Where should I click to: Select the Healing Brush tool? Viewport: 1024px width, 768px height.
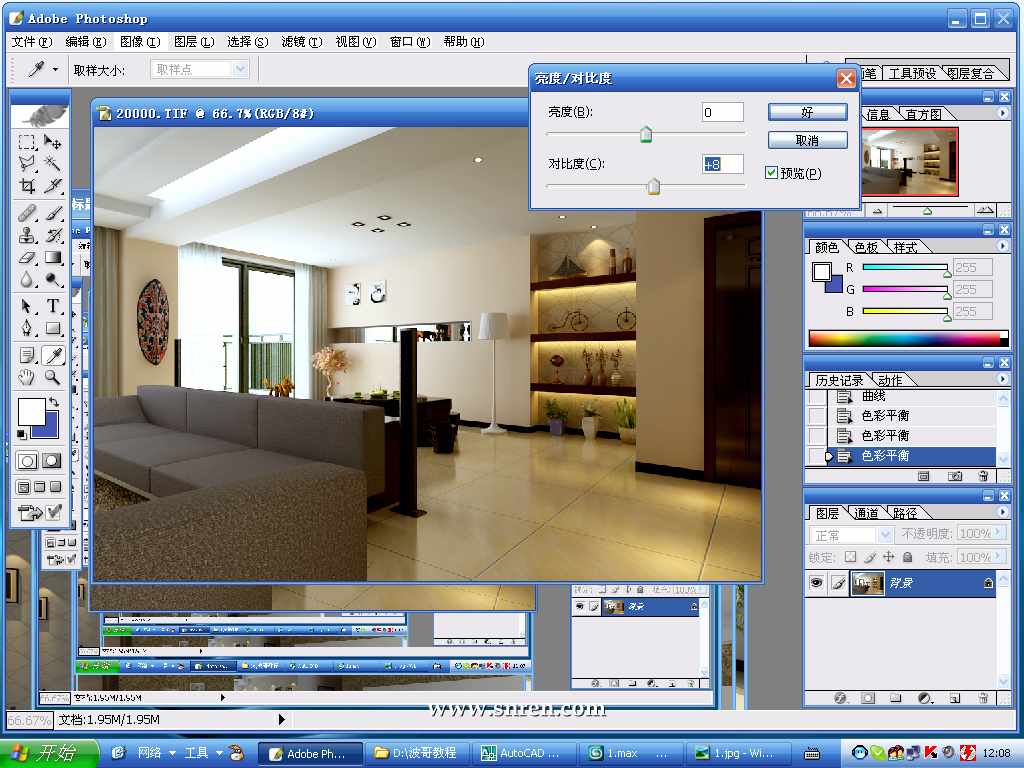click(27, 213)
